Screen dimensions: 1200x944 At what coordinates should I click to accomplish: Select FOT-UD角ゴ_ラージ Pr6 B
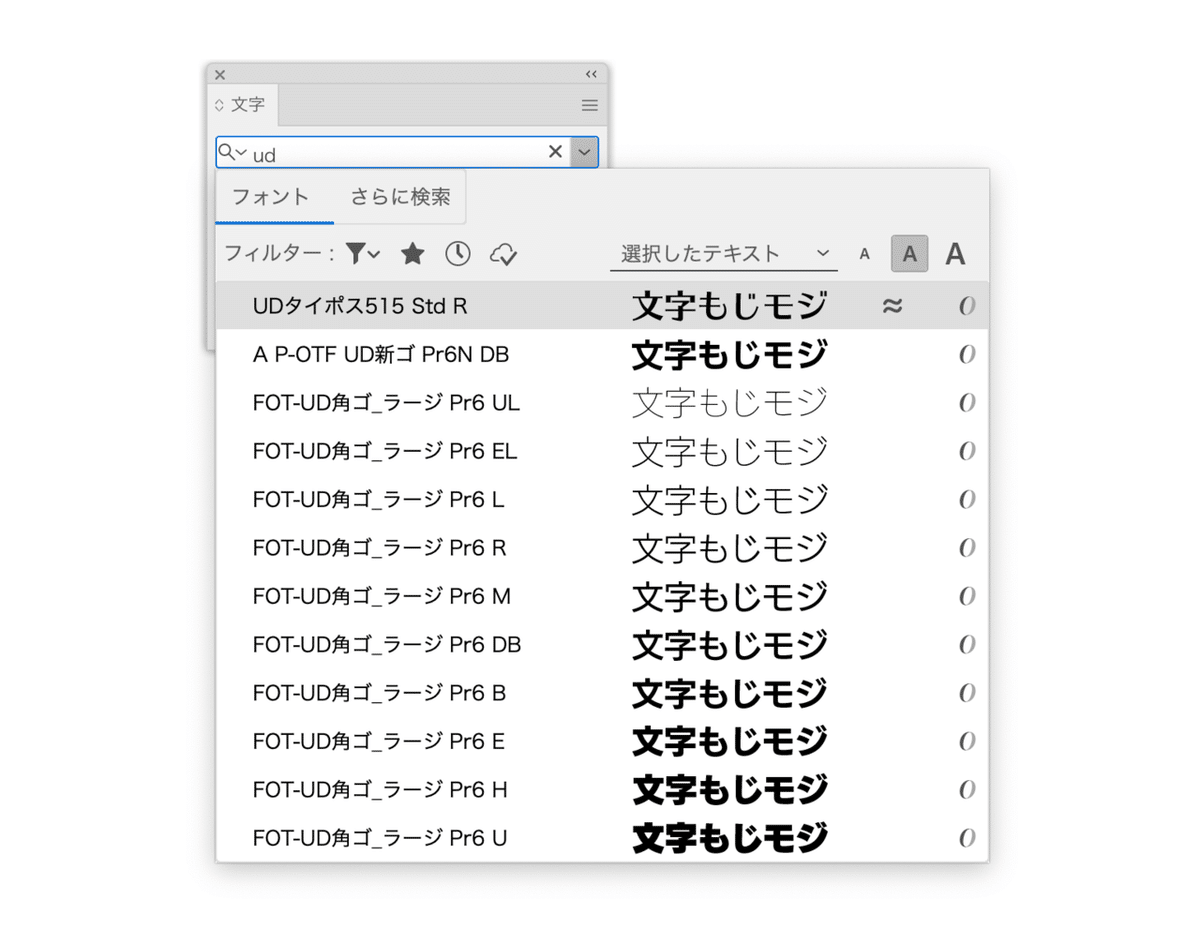(x=602, y=692)
